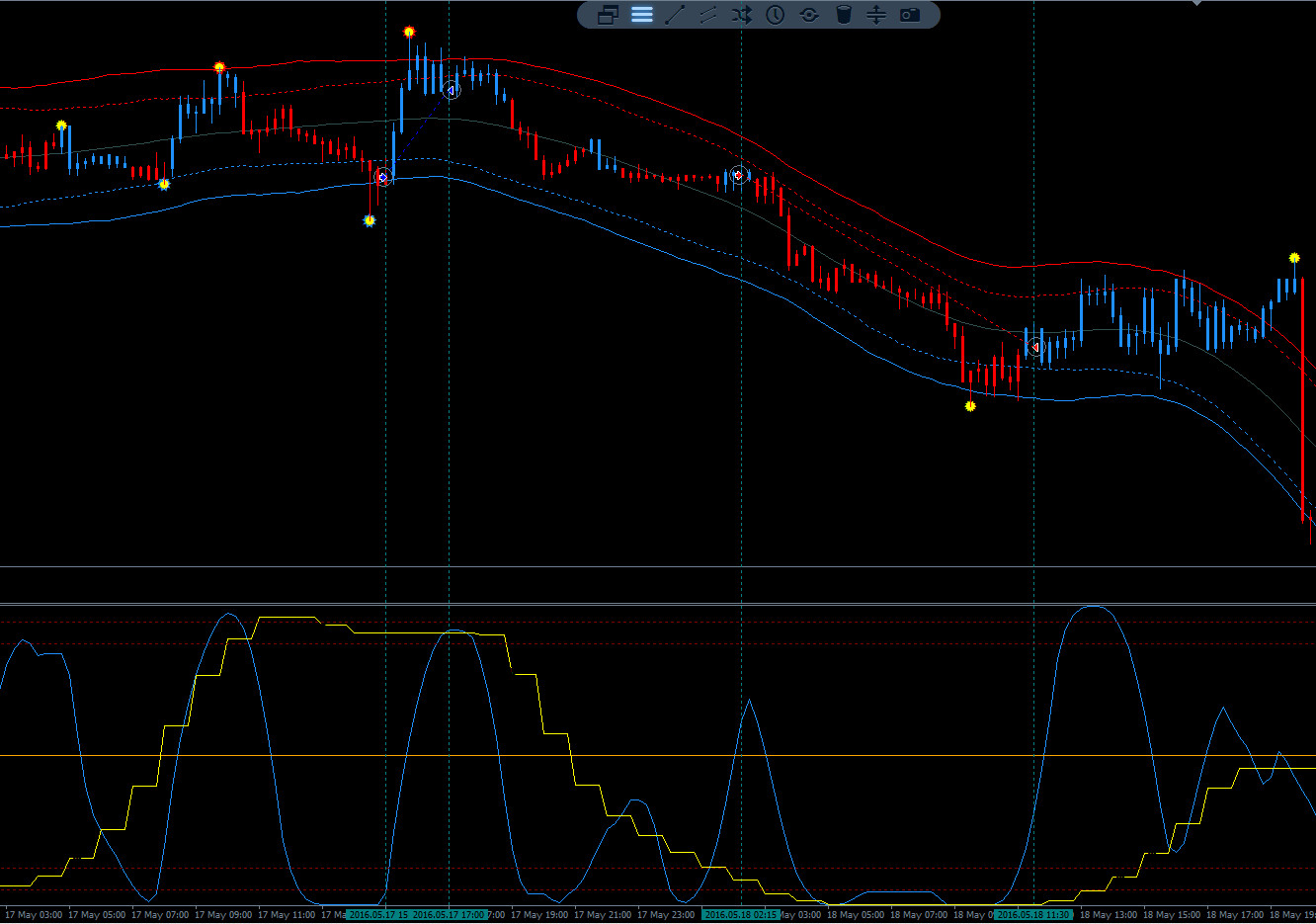Take a screenshot with the camera icon
The height and width of the screenshot is (924, 1316).
click(x=910, y=15)
